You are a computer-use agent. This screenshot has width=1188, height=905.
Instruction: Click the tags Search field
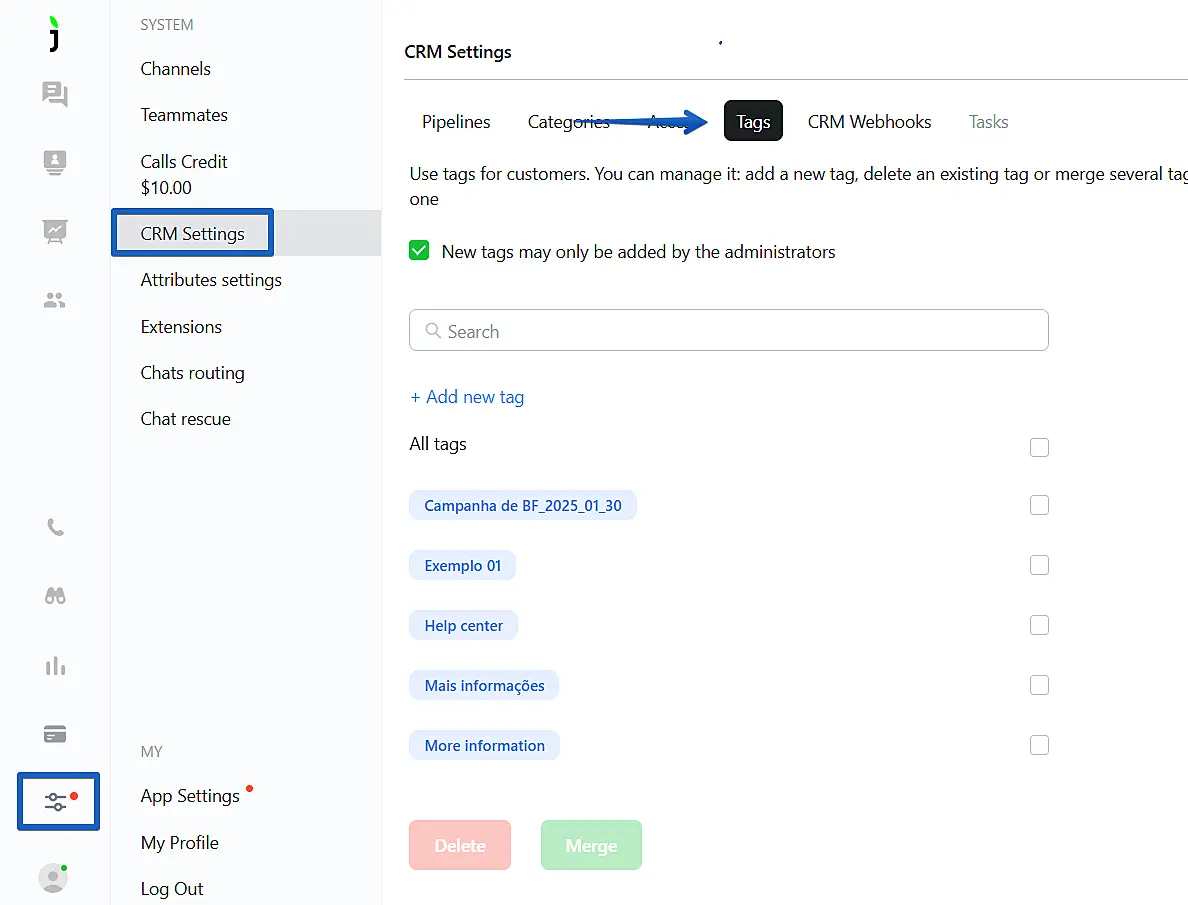point(728,331)
